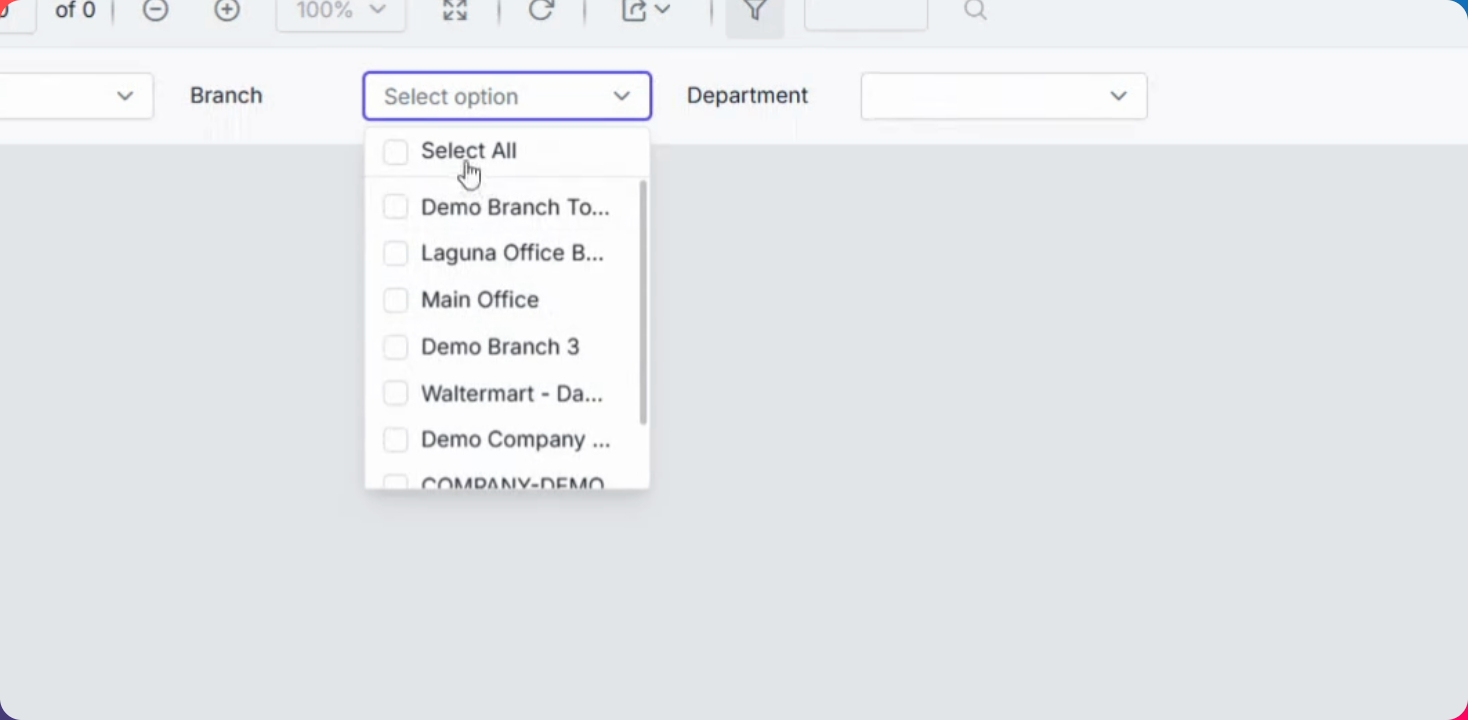Click the fit-to-screen expand icon
1468x720 pixels.
point(455,11)
